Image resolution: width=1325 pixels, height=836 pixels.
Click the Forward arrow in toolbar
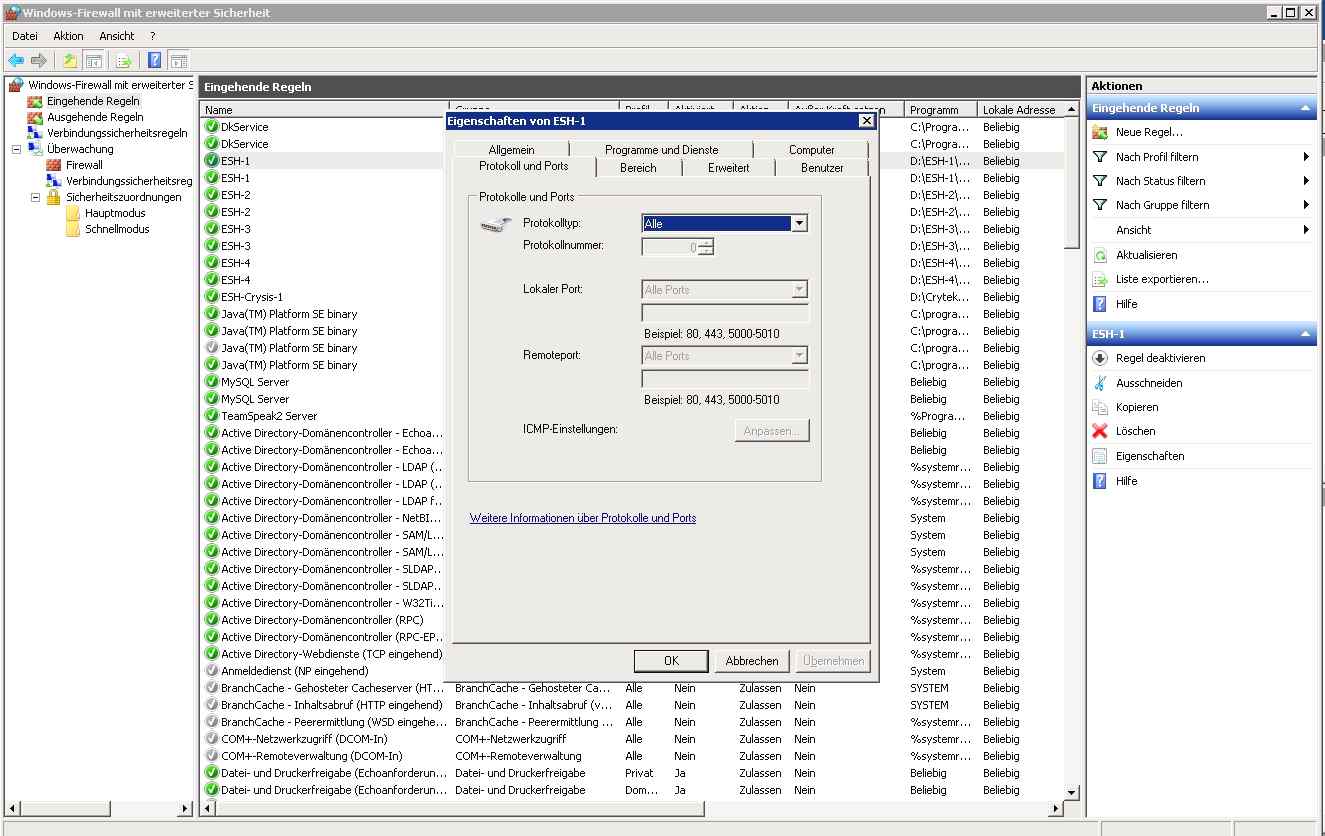click(x=39, y=61)
